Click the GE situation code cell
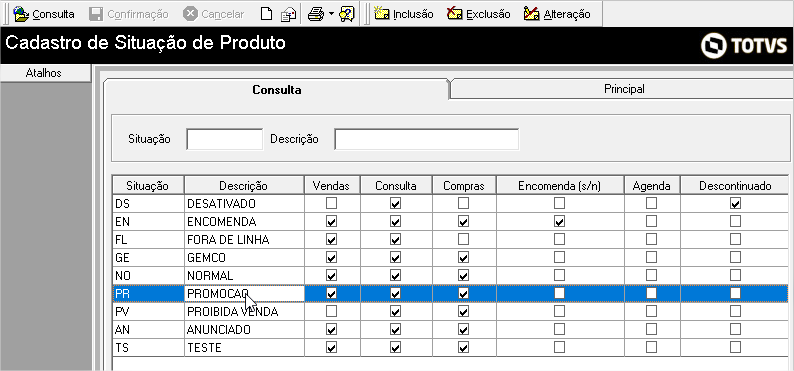Viewport: 794px width, 371px height. coord(148,258)
